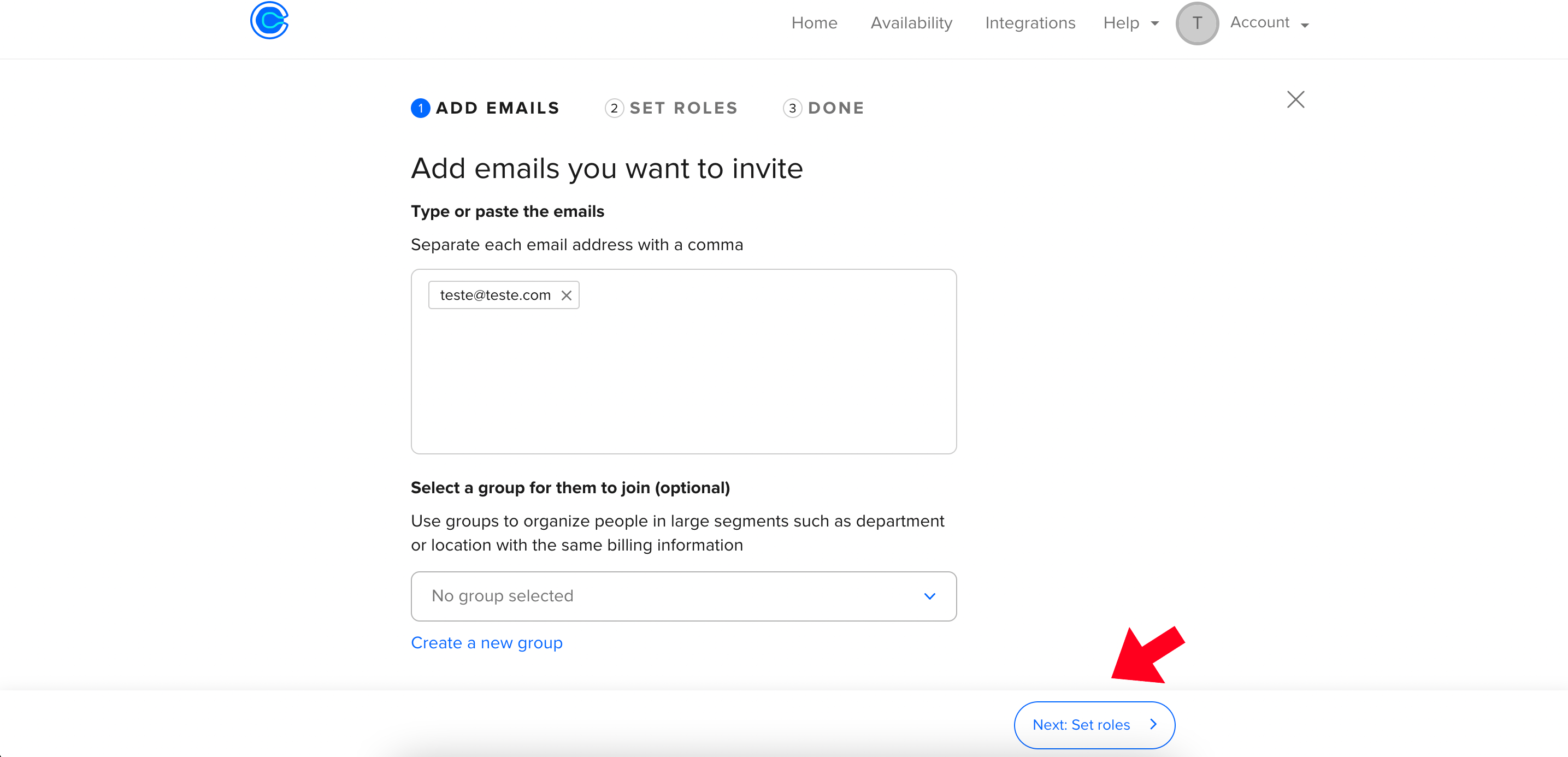Image resolution: width=1568 pixels, height=757 pixels.
Task: Close the invite dialog with X
Action: coord(1295,99)
